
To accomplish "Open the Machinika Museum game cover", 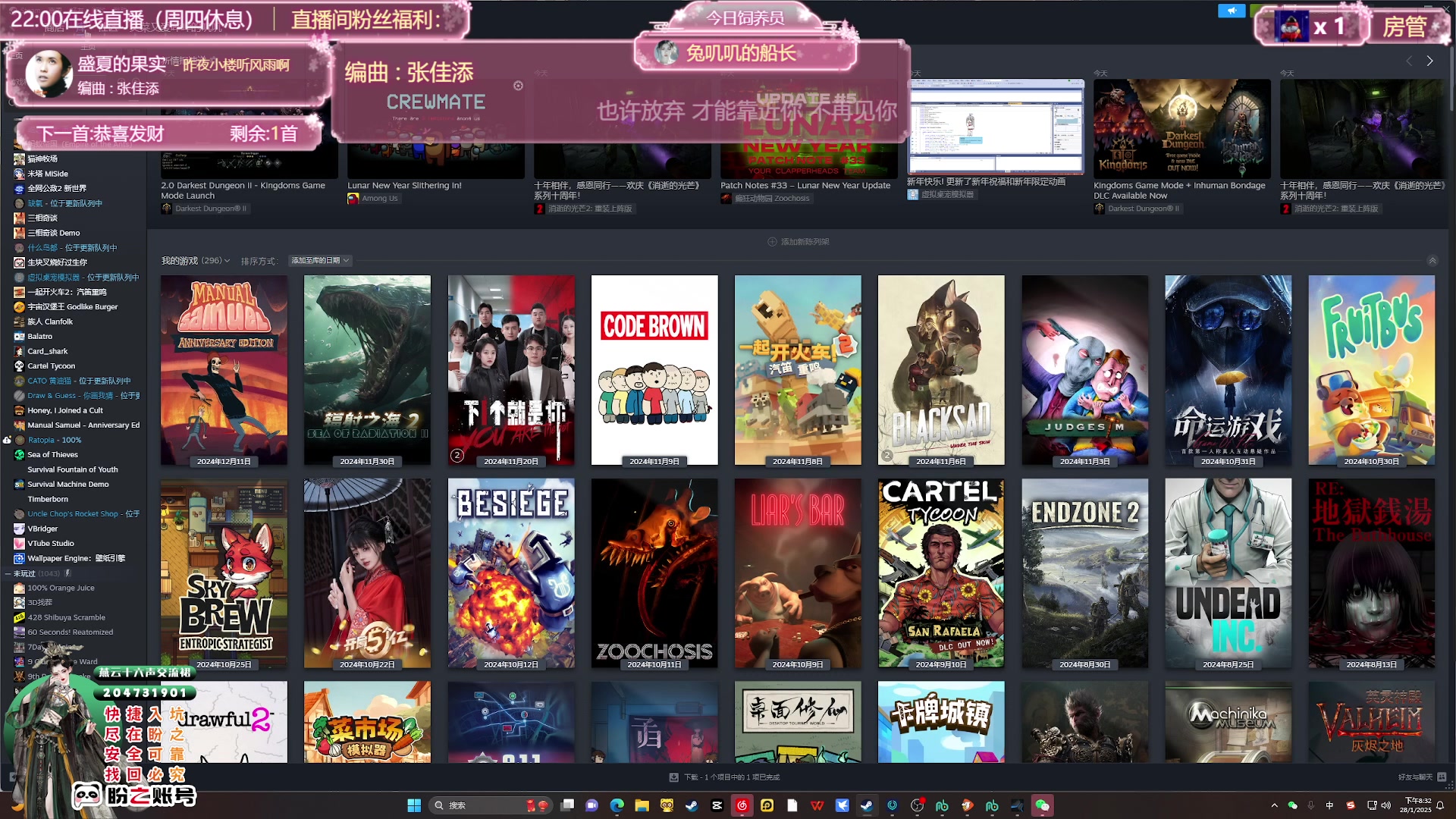I will [1228, 722].
